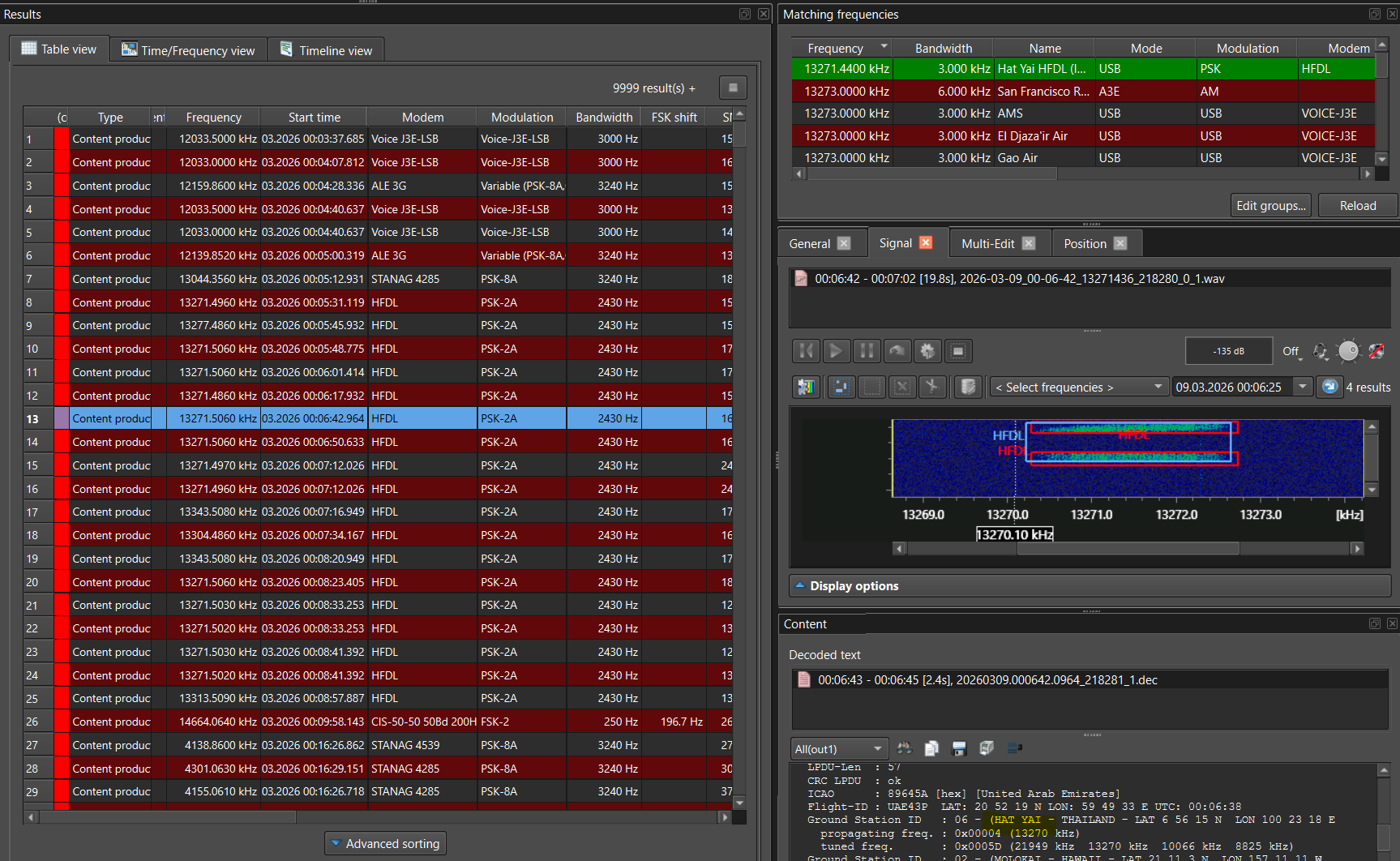Click the scissors cut selection icon
Screen dimensions: 1400x861
[932, 387]
